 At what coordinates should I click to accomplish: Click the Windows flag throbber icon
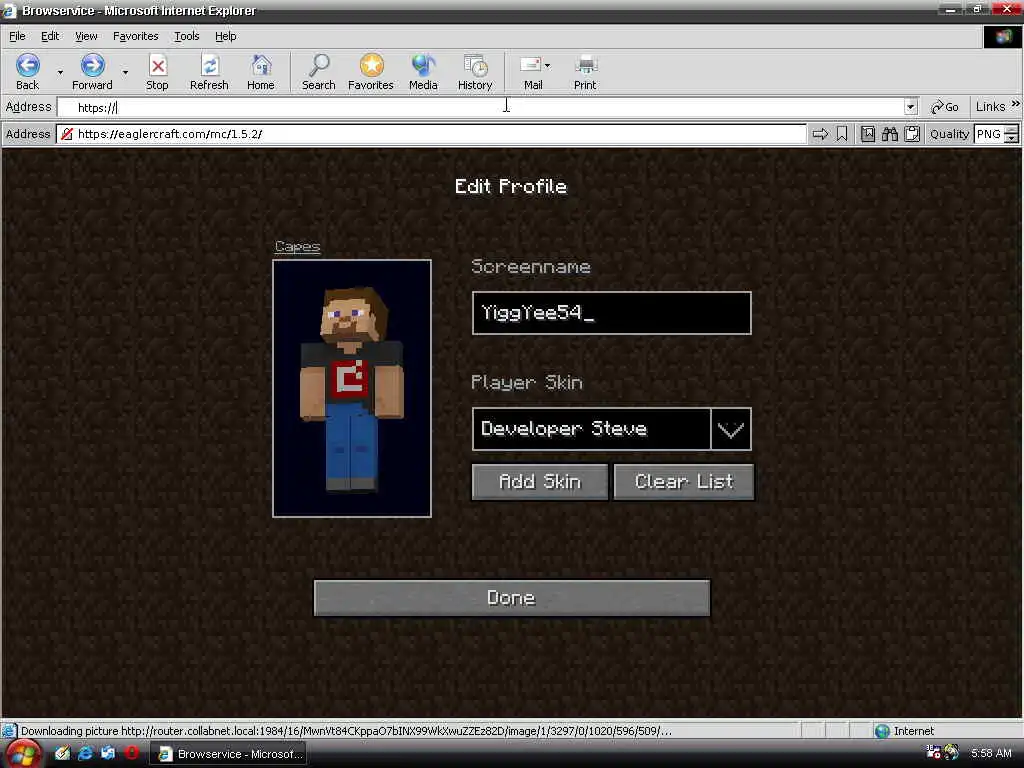tap(1002, 37)
